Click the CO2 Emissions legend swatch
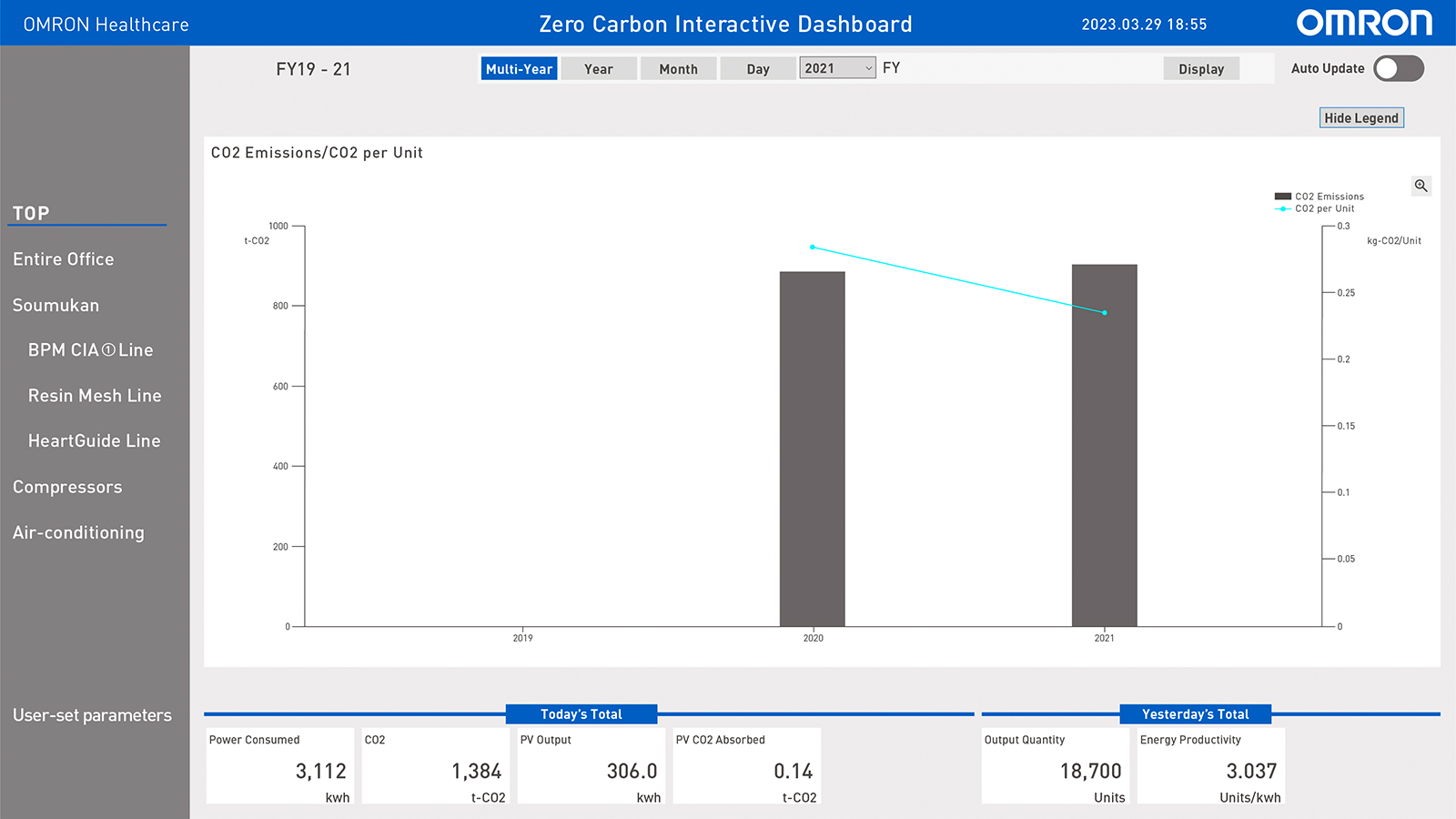The width and height of the screenshot is (1456, 819). tap(1283, 197)
